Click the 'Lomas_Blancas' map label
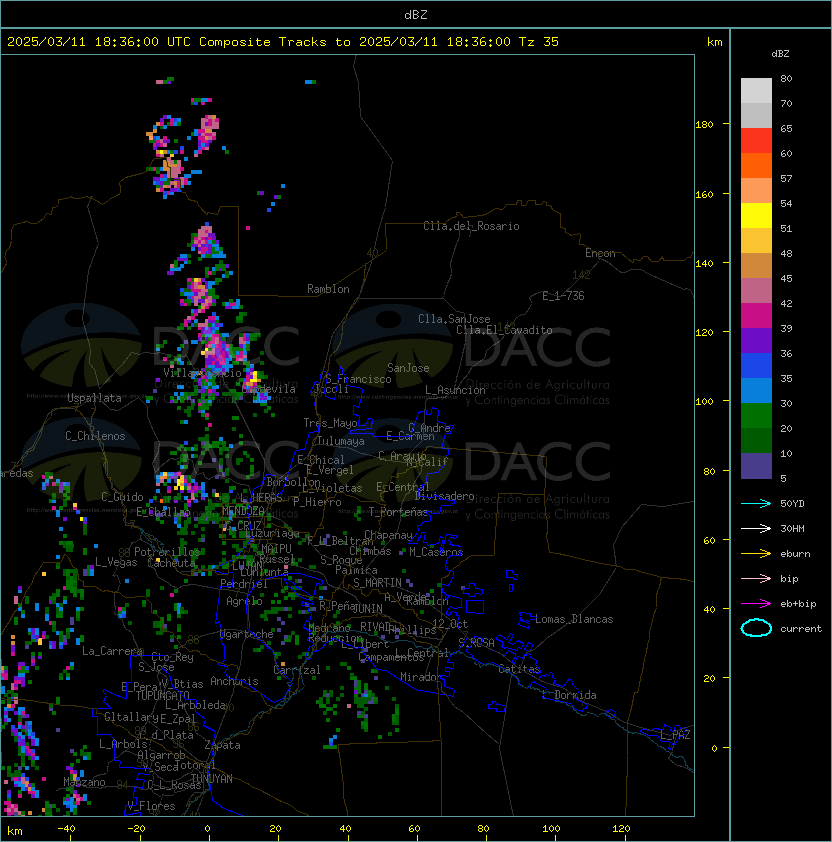The width and height of the screenshot is (832, 842). click(574, 619)
